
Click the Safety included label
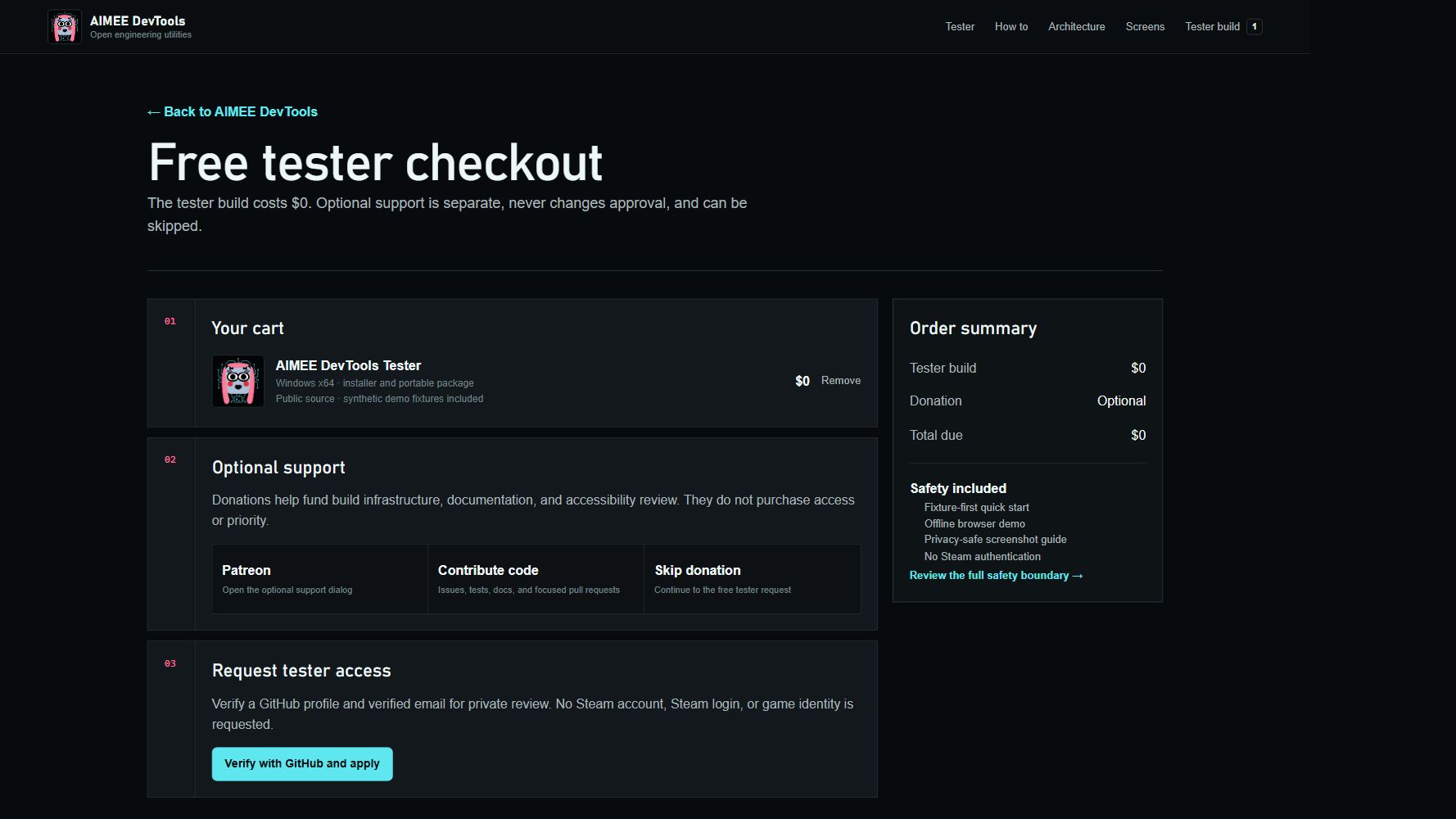(x=958, y=488)
